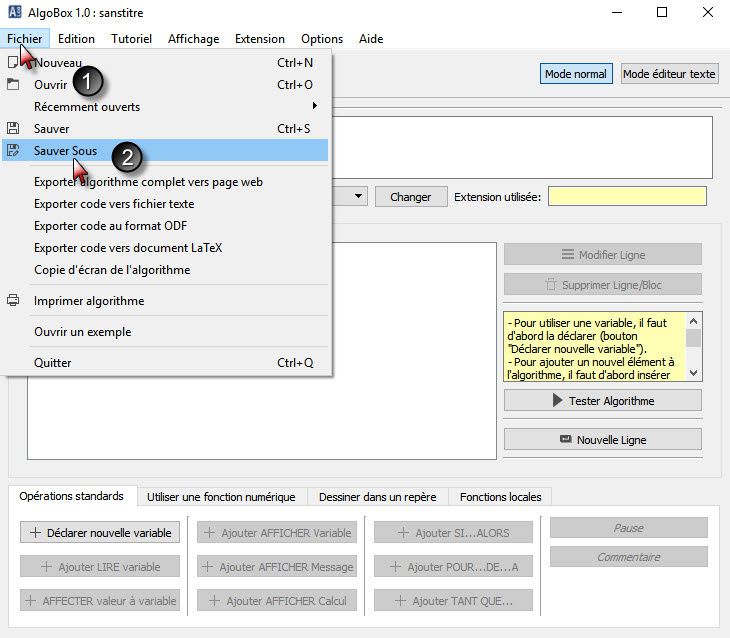Open the dropdown left of Changer
This screenshot has height=638, width=730.
click(358, 197)
